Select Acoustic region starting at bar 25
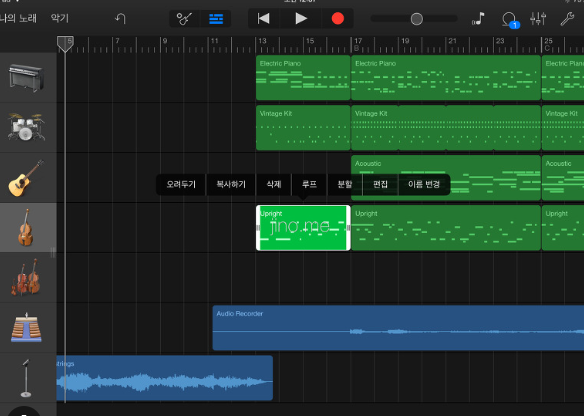The width and height of the screenshot is (584, 416). point(563,178)
